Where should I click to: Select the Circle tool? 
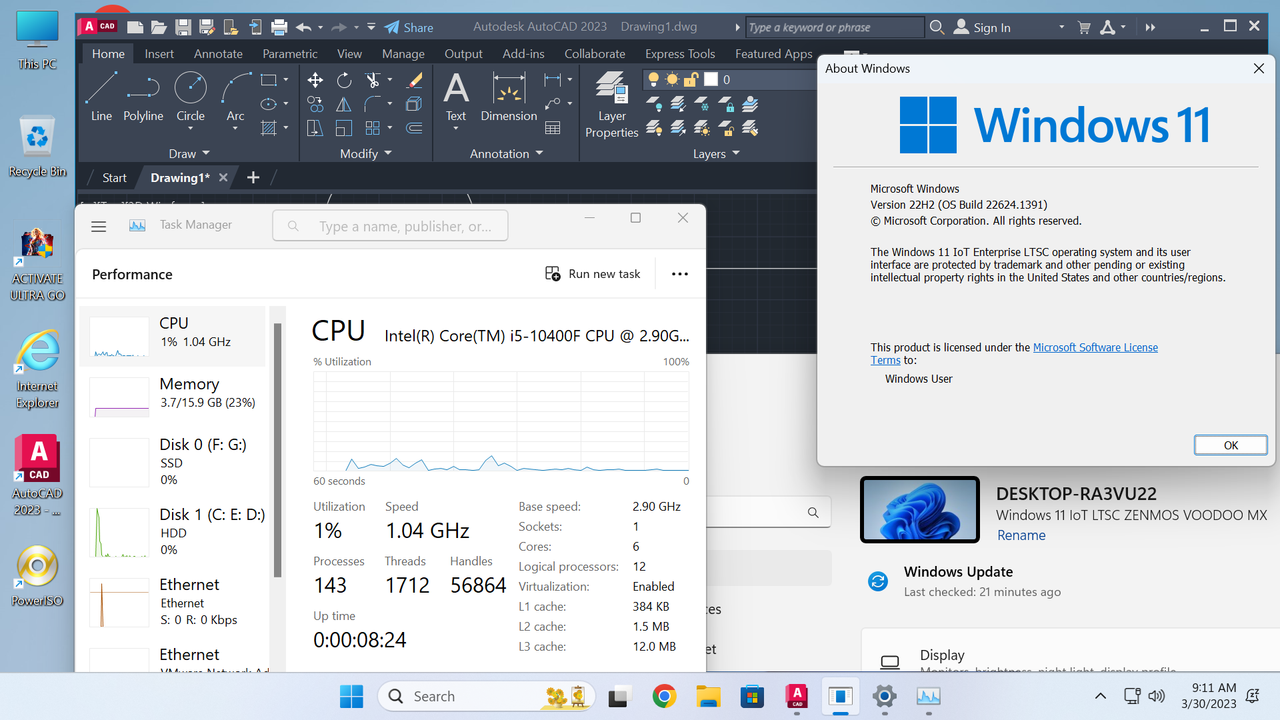click(x=190, y=97)
